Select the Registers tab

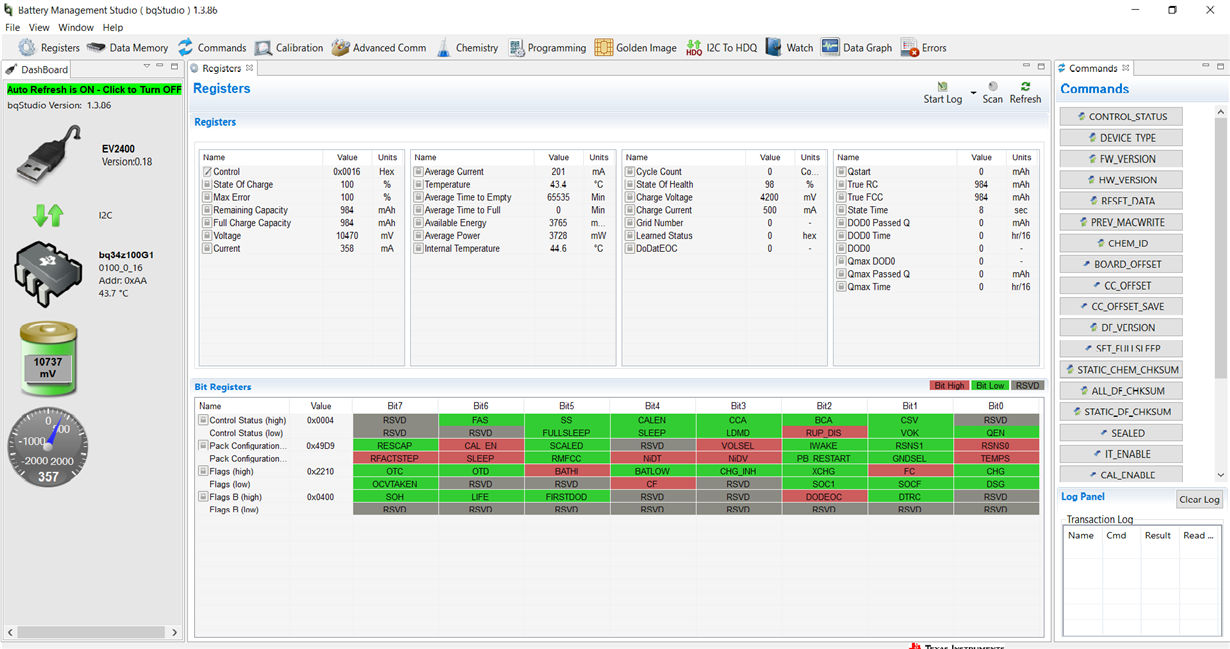point(222,68)
